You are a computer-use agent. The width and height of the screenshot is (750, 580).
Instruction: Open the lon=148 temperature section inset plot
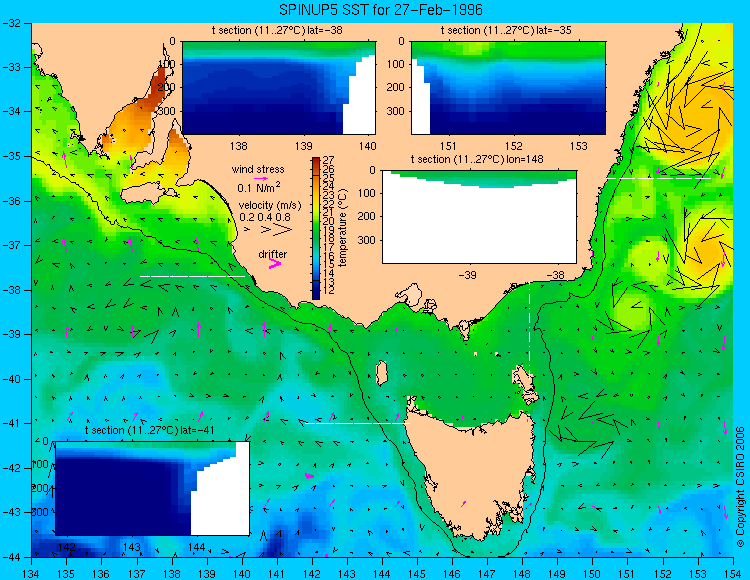coord(479,217)
